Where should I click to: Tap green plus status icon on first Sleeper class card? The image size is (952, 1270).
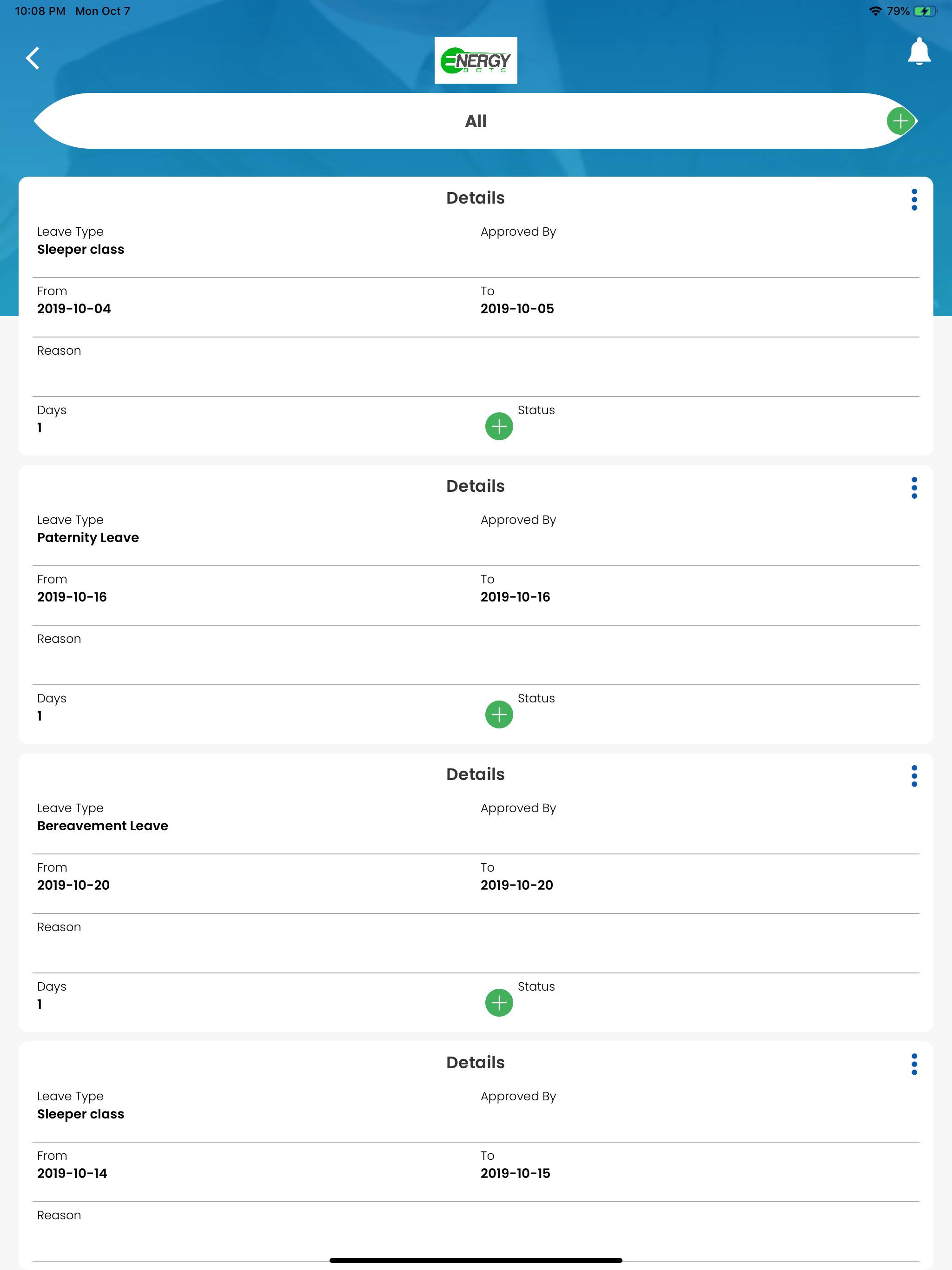point(499,426)
